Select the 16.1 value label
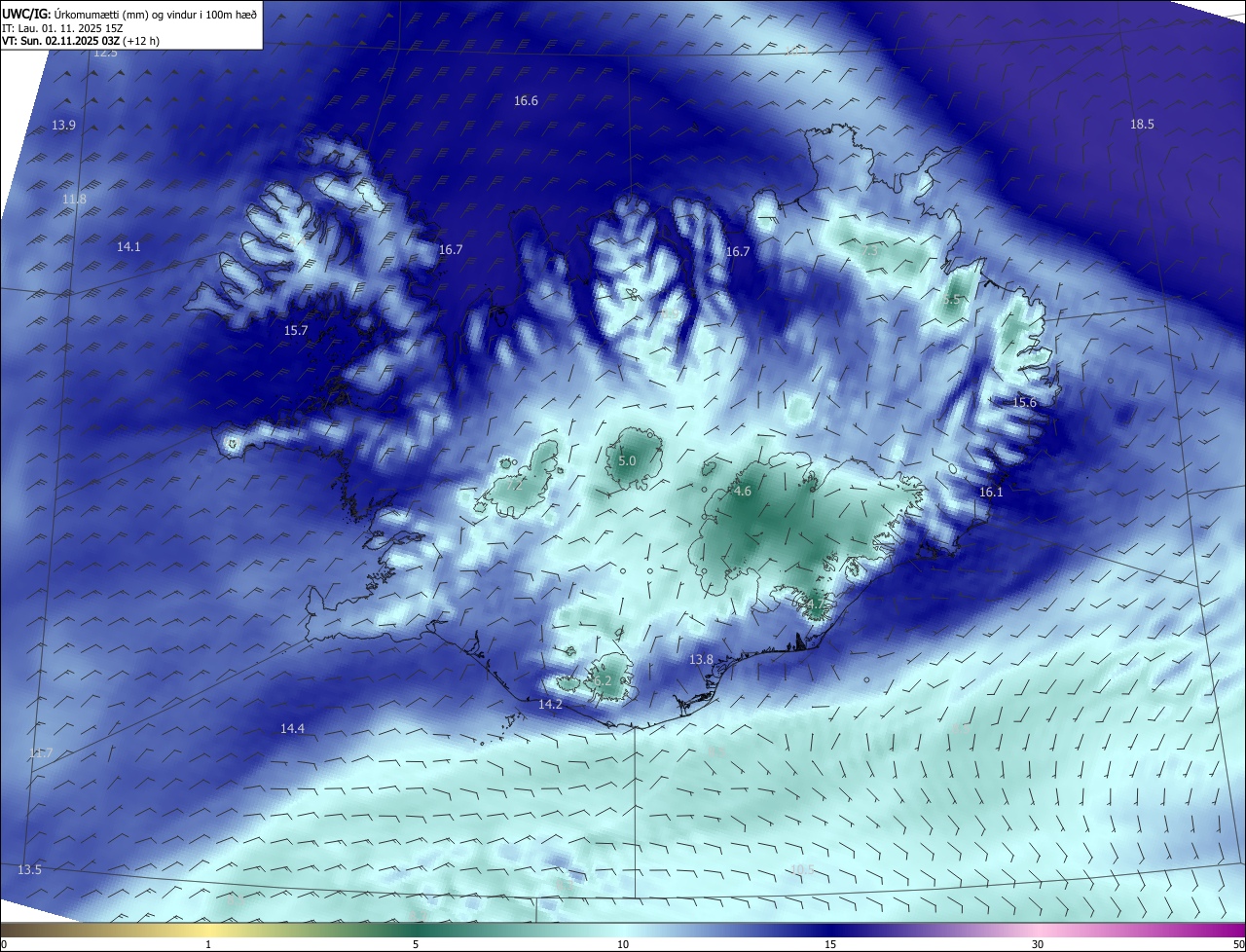This screenshot has width=1246, height=952. 991,493
